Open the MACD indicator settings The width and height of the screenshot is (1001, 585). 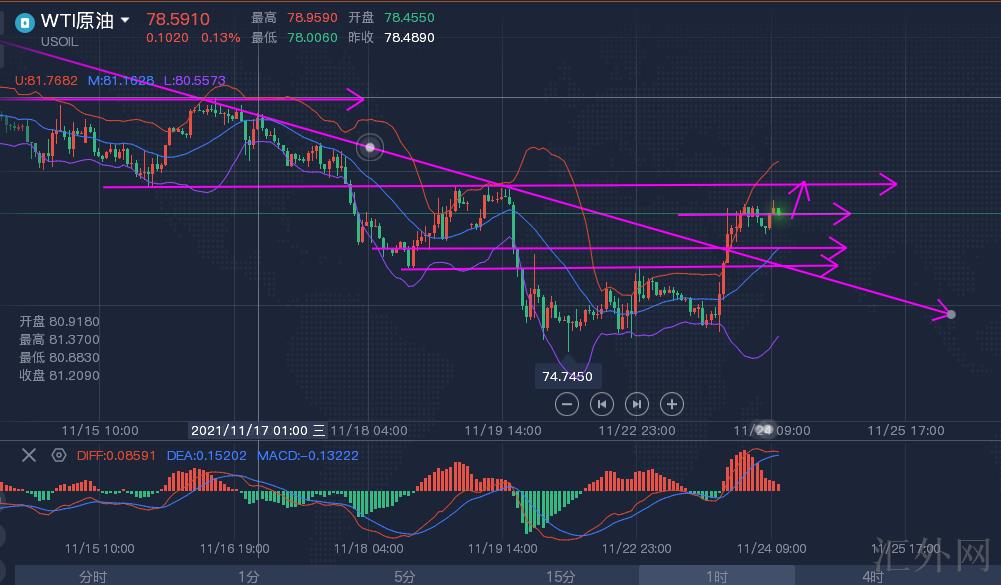pos(59,455)
